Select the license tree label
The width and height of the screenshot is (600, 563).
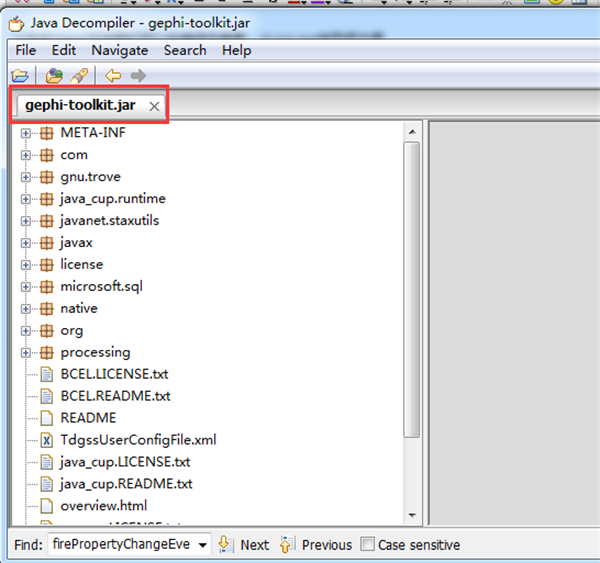coord(82,264)
